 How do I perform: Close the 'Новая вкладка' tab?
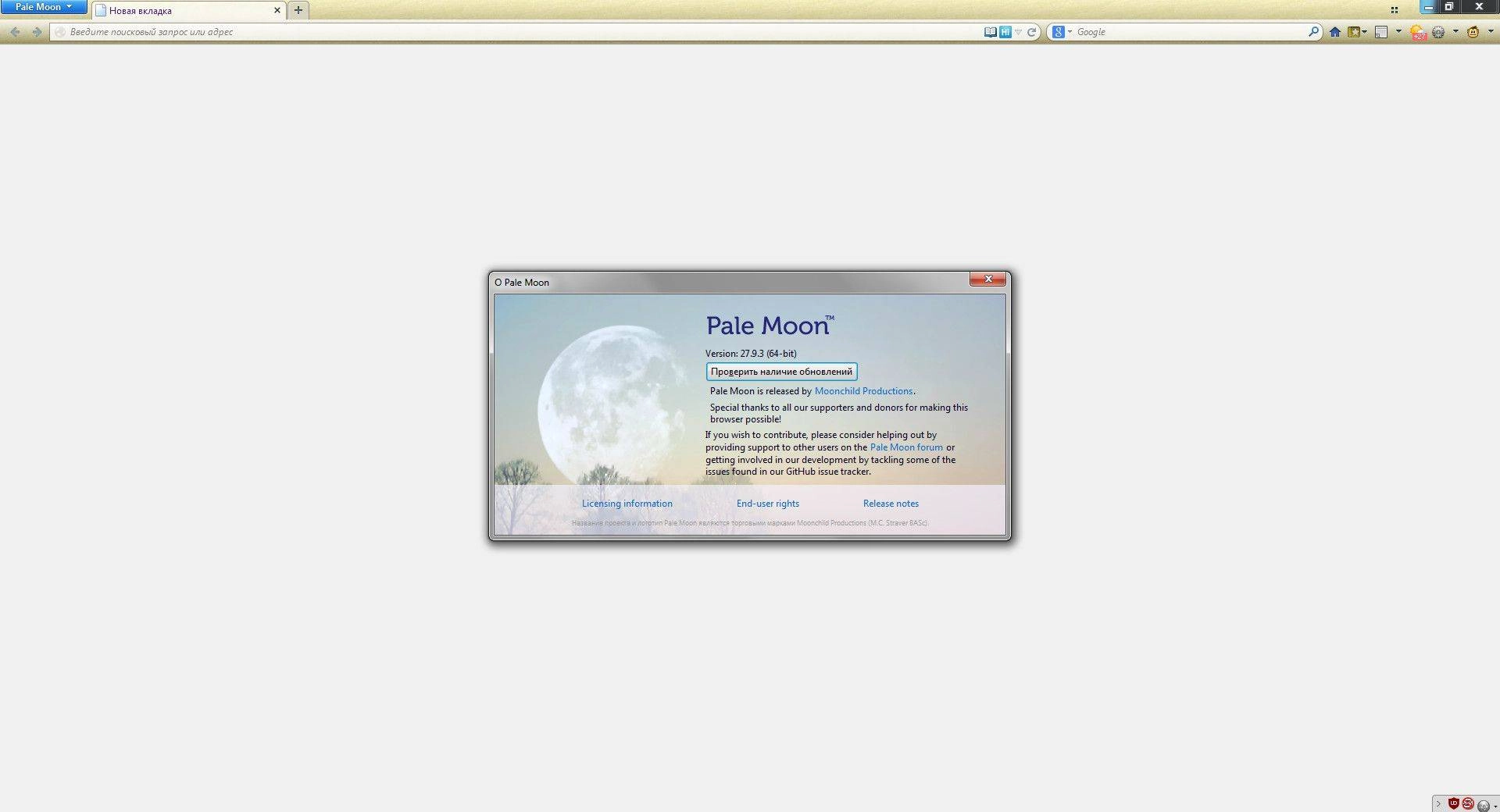pos(277,11)
